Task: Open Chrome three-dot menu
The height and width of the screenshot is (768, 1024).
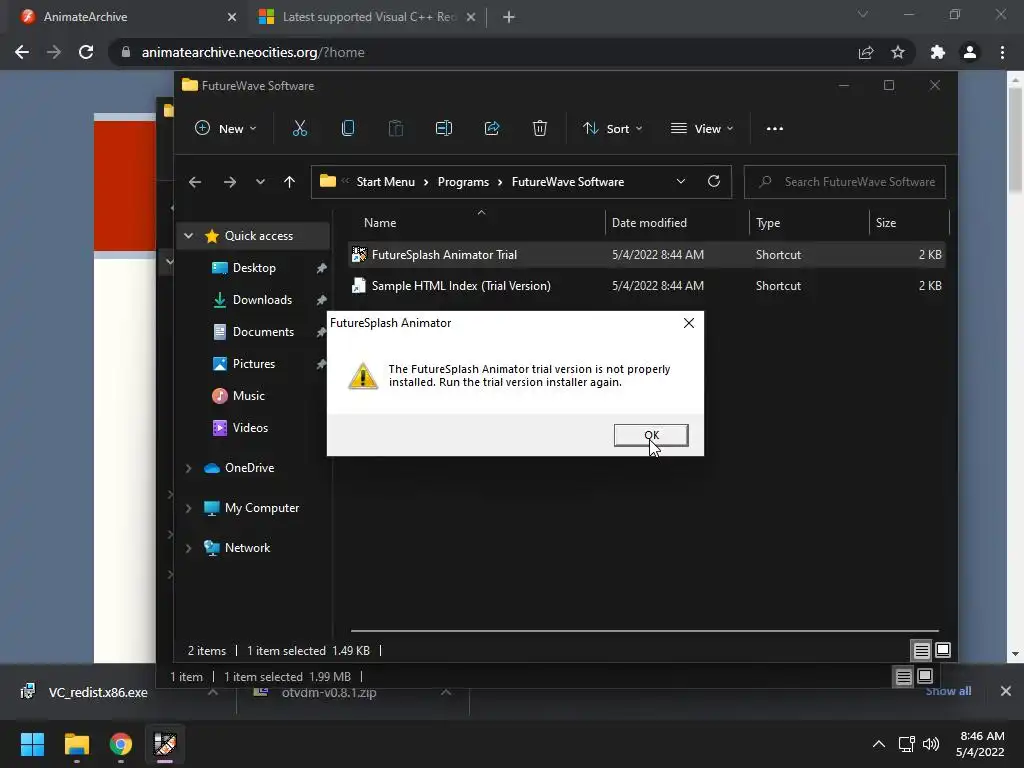Action: tap(1002, 52)
